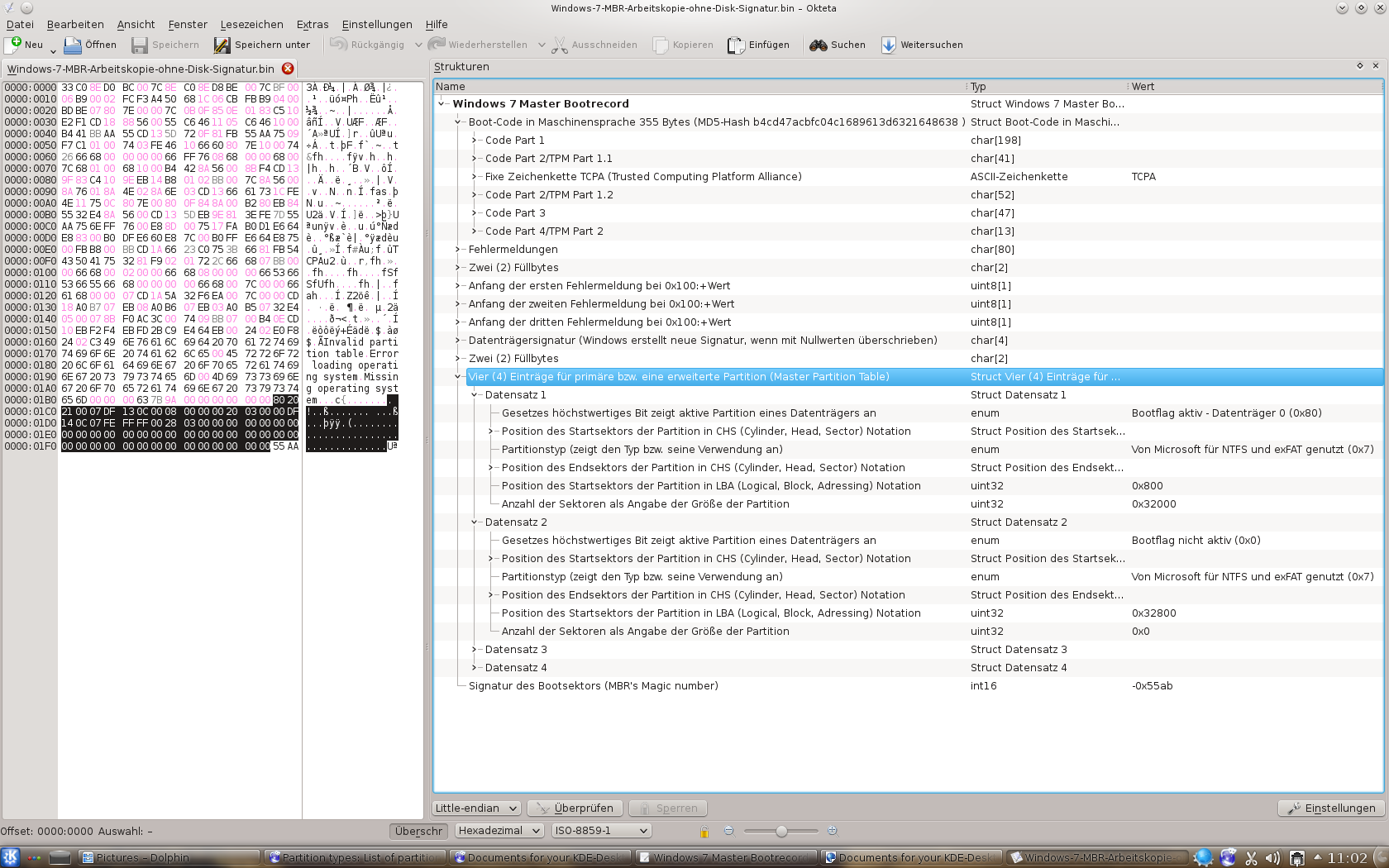Click the Sperren button

[x=667, y=808]
